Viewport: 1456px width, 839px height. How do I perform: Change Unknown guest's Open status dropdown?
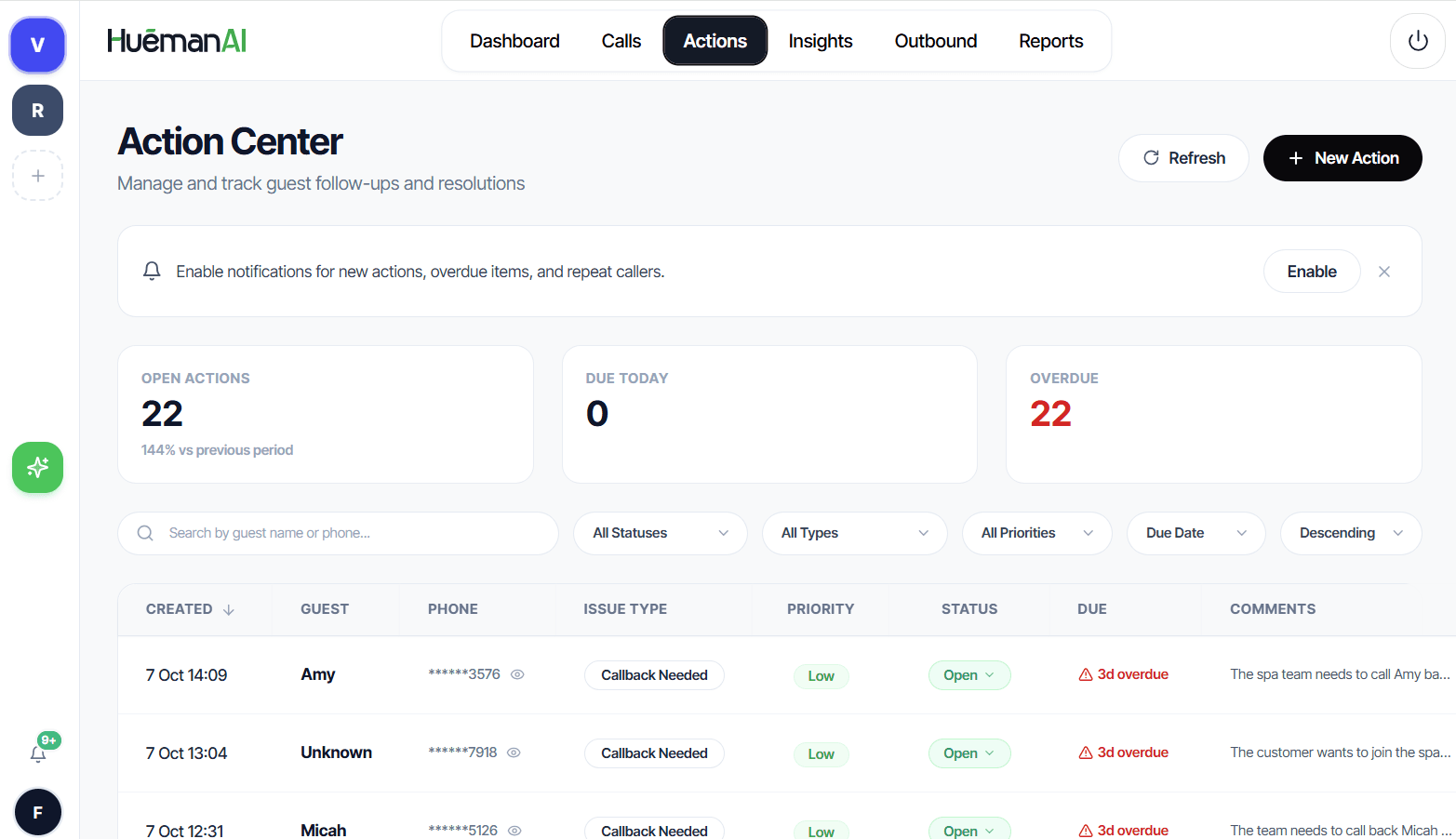click(969, 753)
